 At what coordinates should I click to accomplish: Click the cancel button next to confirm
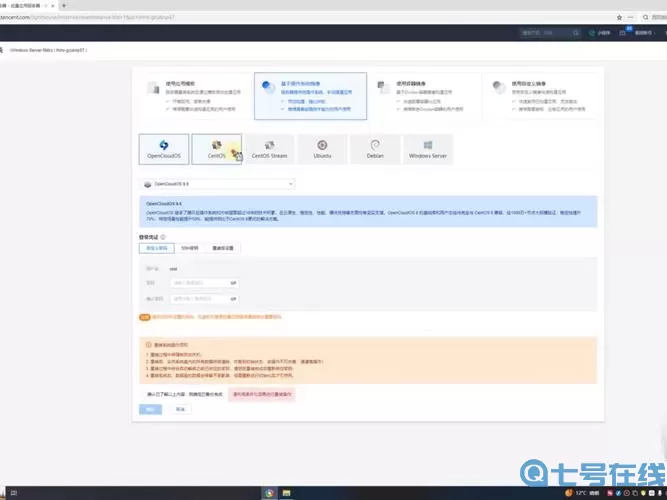pos(180,409)
